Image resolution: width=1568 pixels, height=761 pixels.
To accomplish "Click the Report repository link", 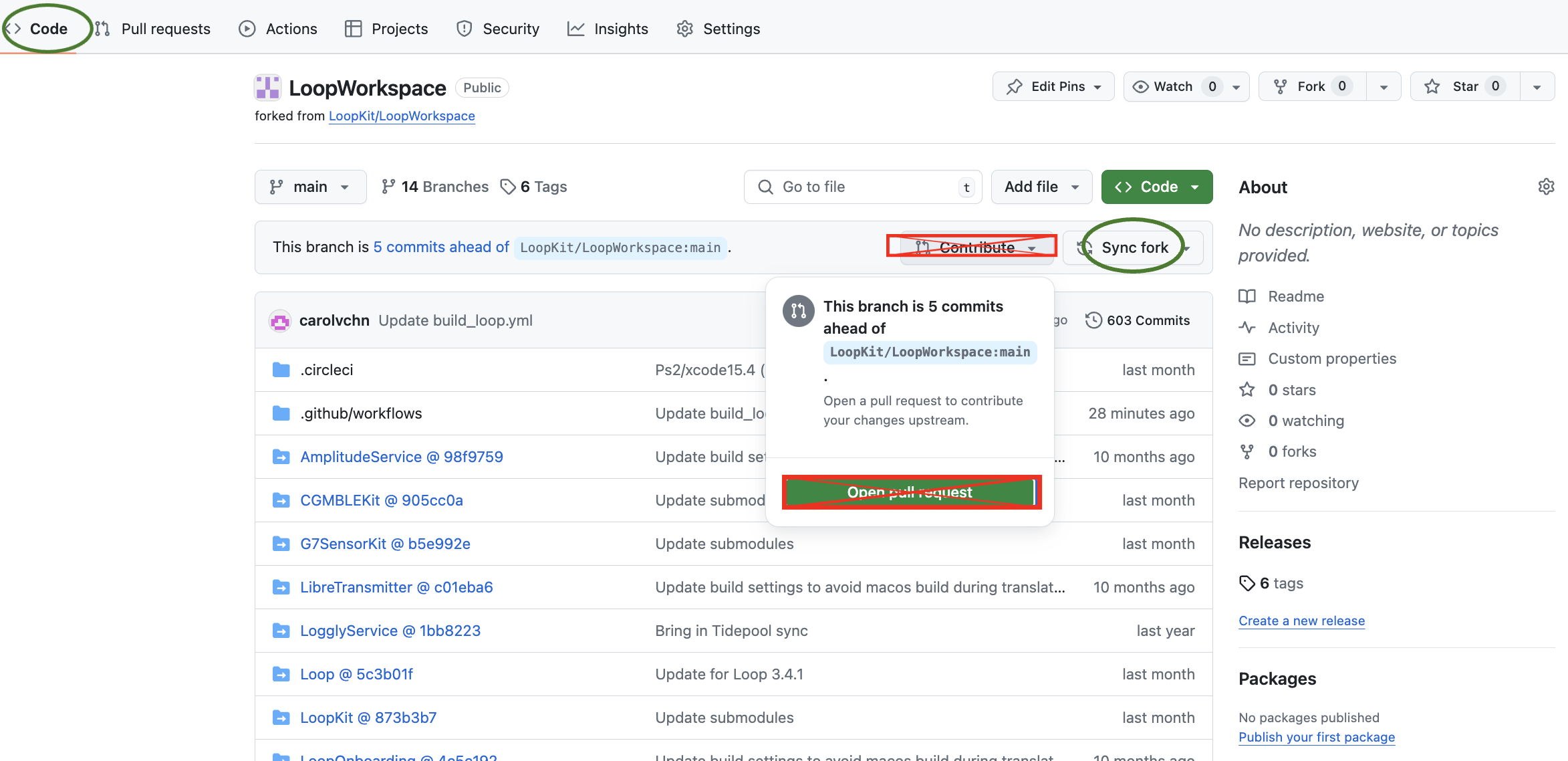I will coord(1298,483).
